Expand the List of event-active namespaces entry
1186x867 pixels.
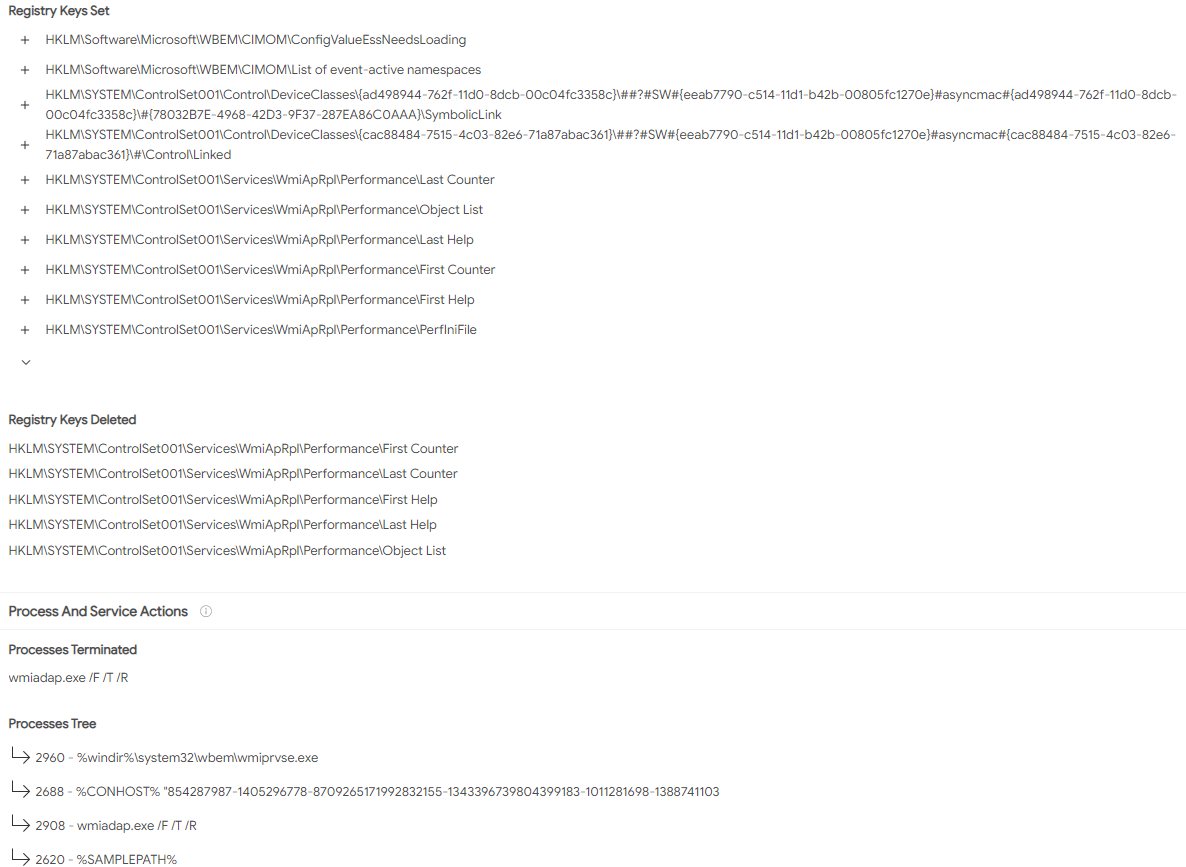(25, 70)
